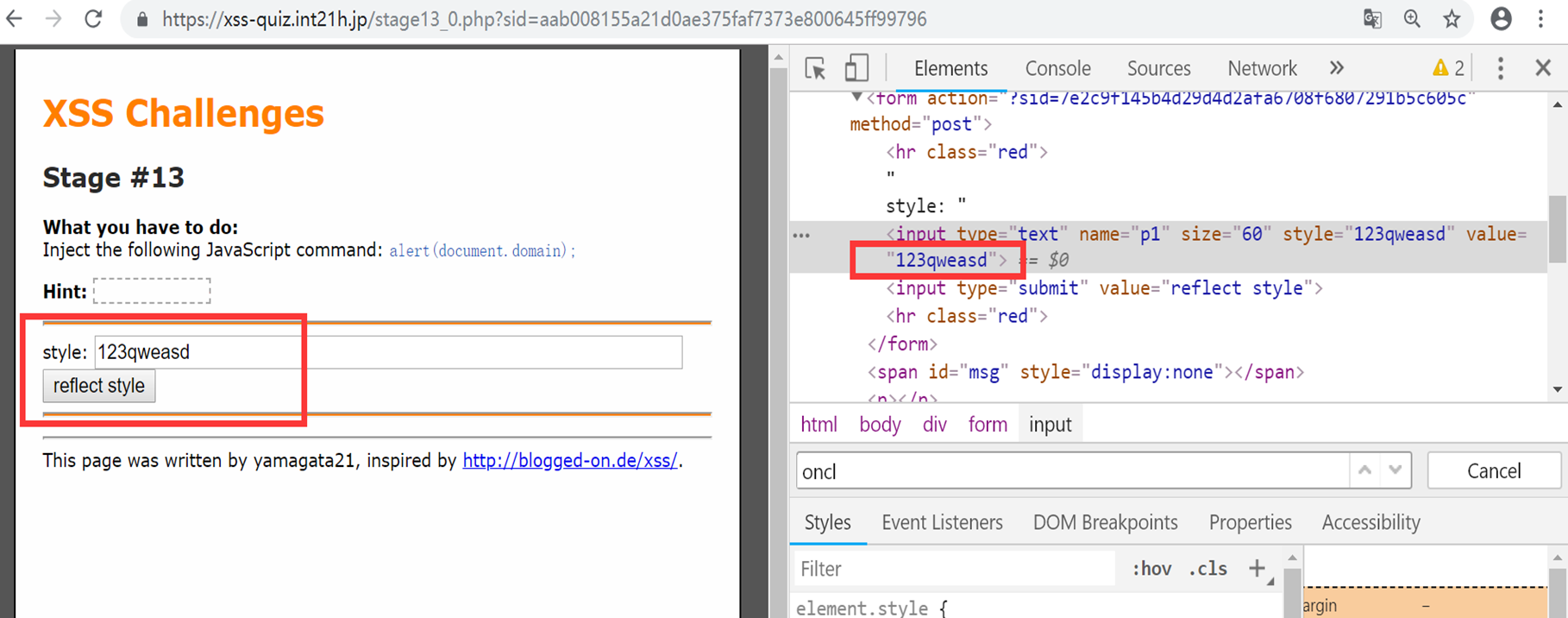Switch to the Sources tab
Viewport: 1568px width, 618px height.
[x=1158, y=68]
